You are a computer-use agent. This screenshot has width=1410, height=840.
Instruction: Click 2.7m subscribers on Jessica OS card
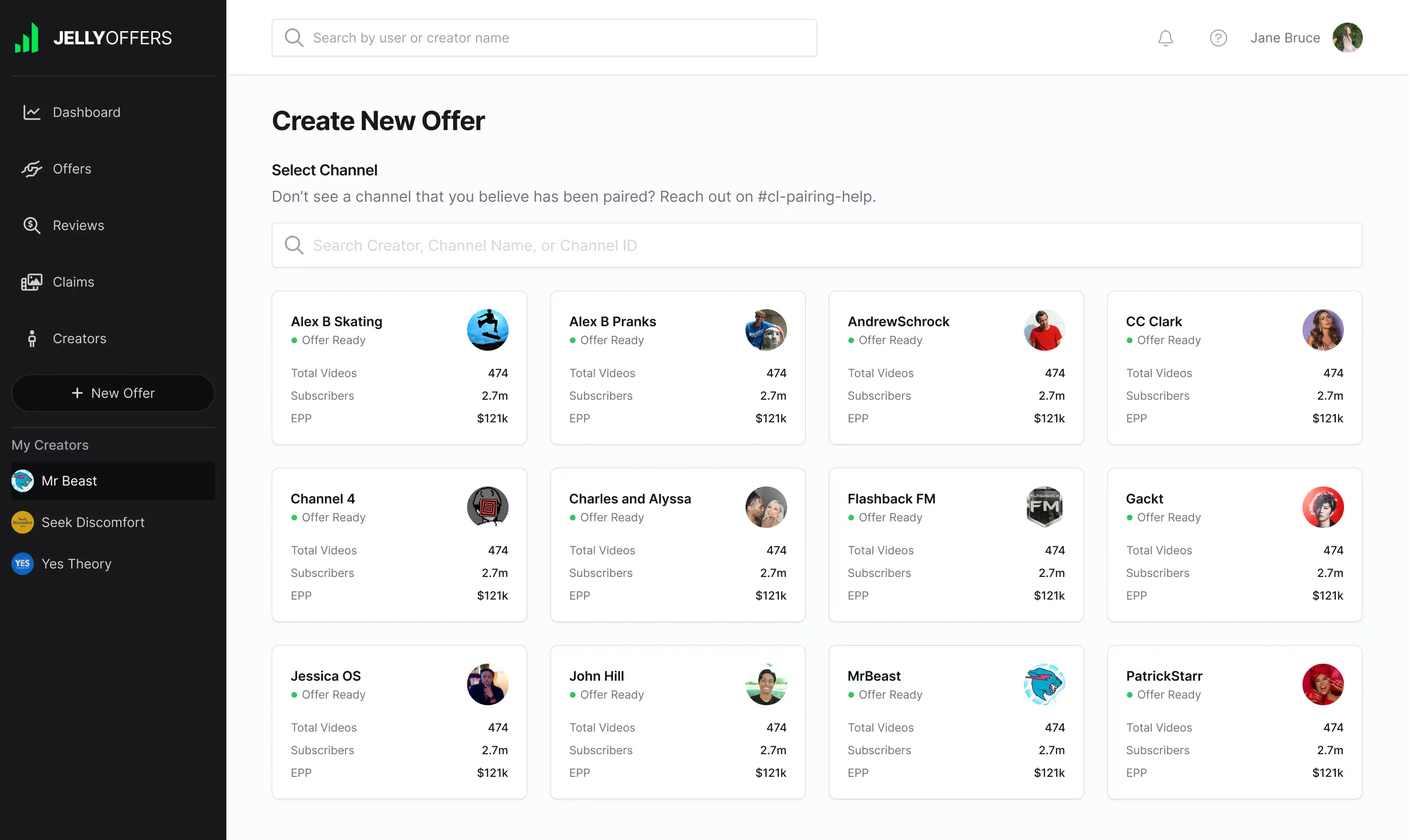pyautogui.click(x=494, y=750)
